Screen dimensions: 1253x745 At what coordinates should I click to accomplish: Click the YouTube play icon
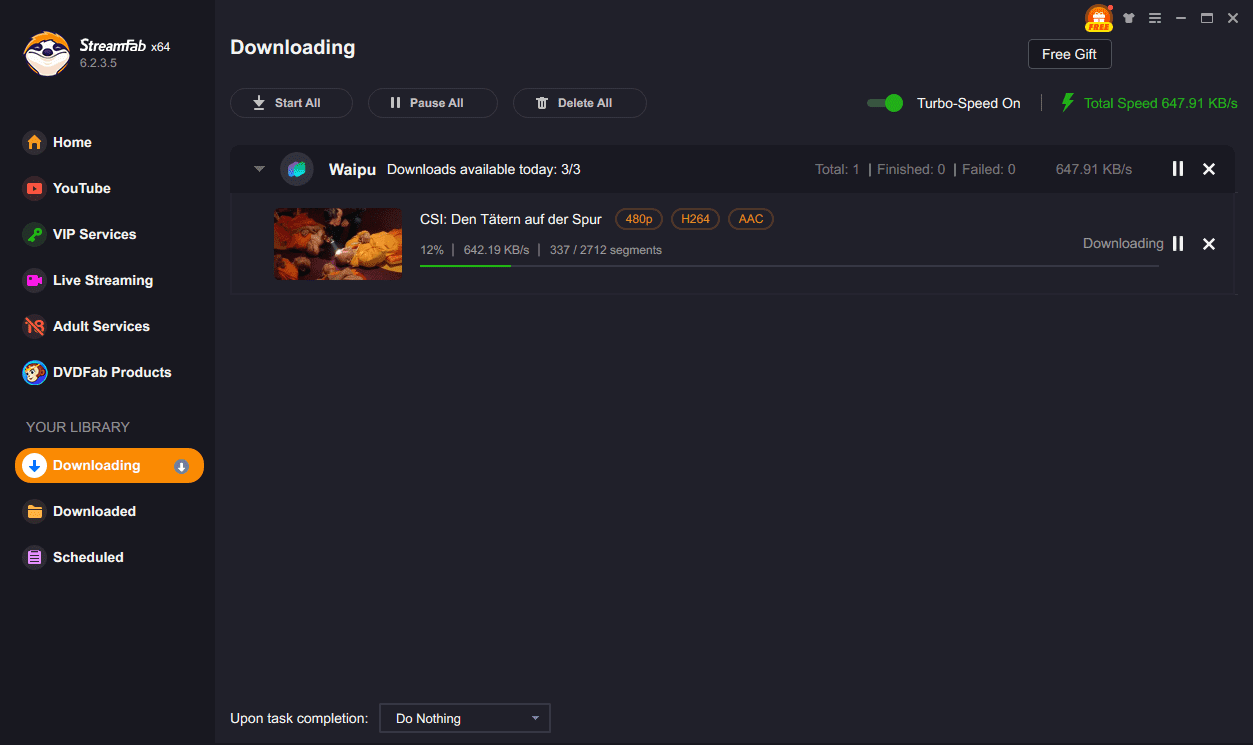point(35,188)
